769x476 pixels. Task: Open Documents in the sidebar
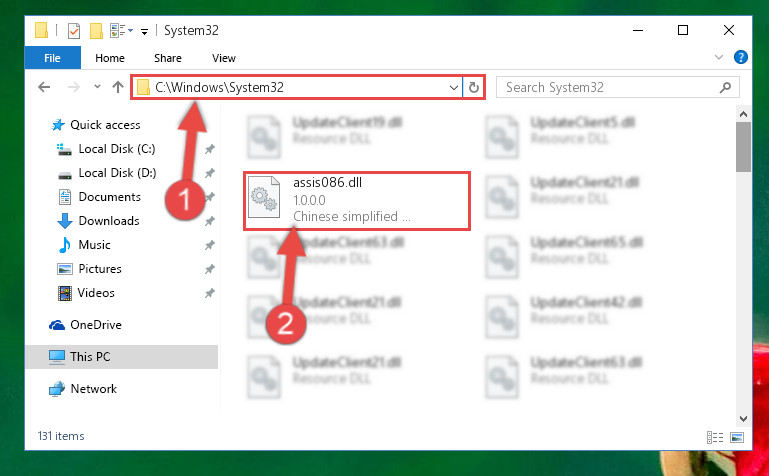tap(109, 197)
